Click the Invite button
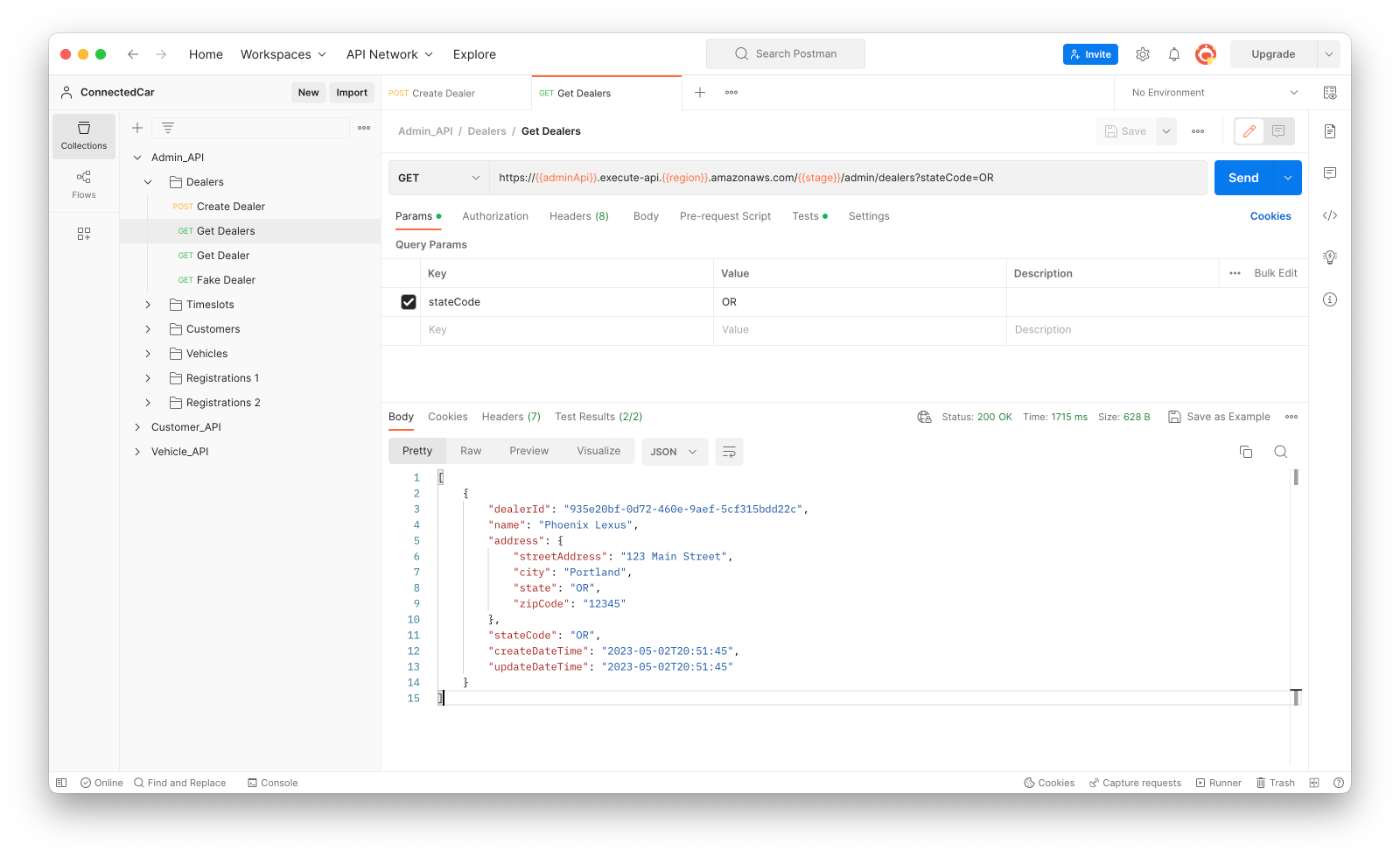Viewport: 1400px width, 858px height. click(1090, 54)
